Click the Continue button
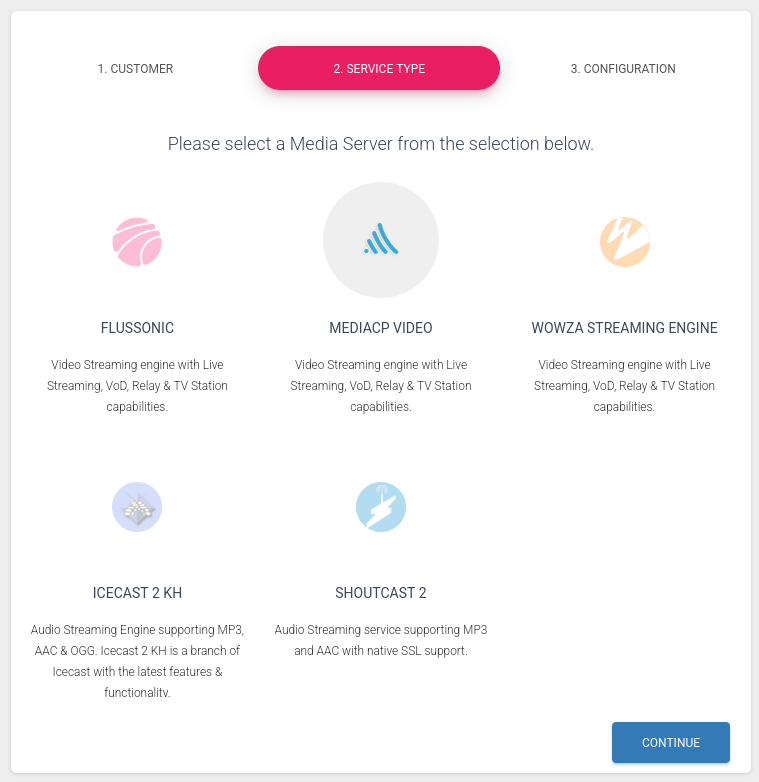 click(671, 742)
